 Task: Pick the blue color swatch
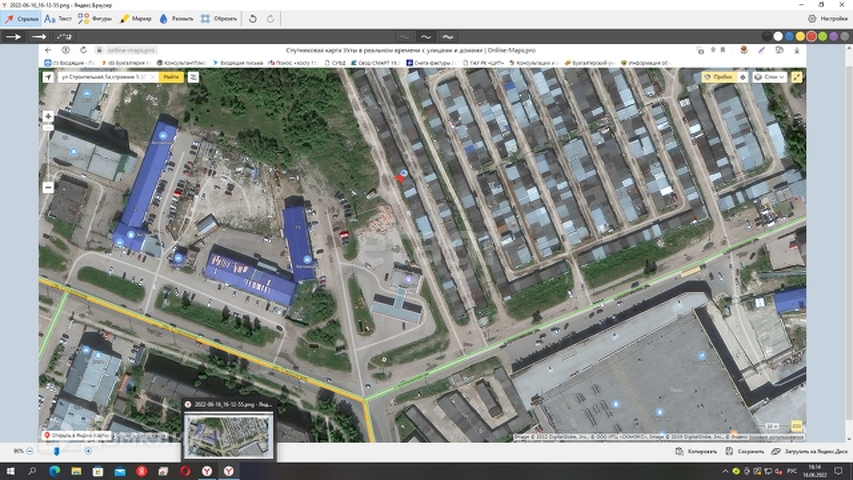791,36
